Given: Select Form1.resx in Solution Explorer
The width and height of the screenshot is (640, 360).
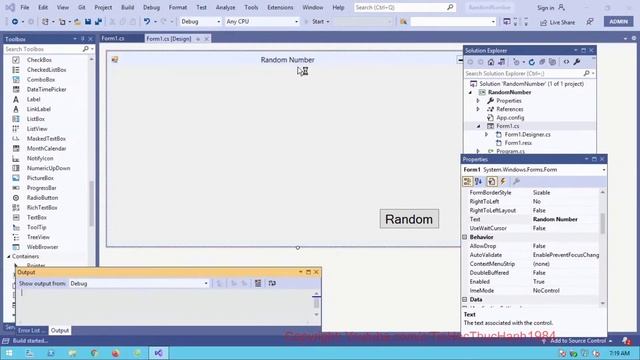Looking at the screenshot, I should tap(518, 143).
